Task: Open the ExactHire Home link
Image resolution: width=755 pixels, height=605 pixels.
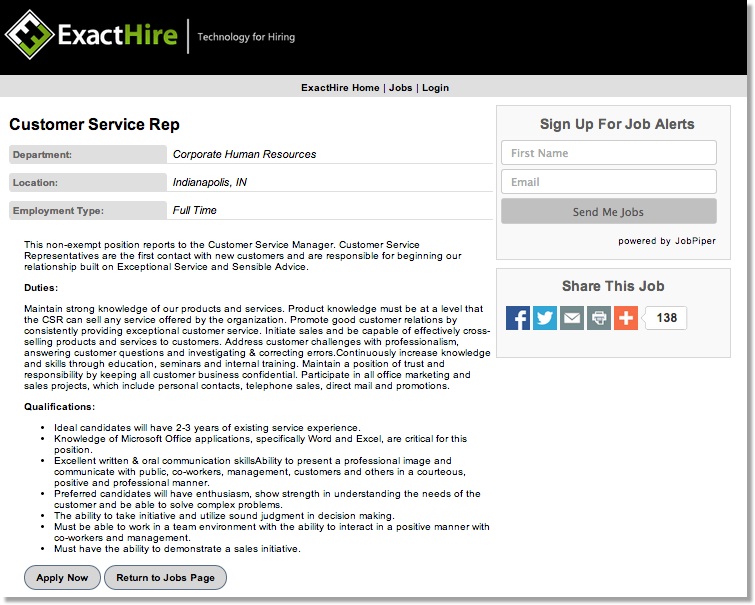Action: pos(340,88)
